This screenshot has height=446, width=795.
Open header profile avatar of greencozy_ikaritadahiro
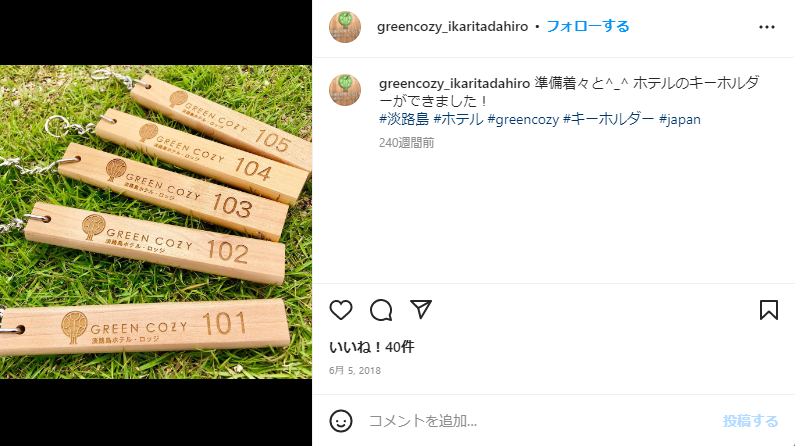point(345,27)
